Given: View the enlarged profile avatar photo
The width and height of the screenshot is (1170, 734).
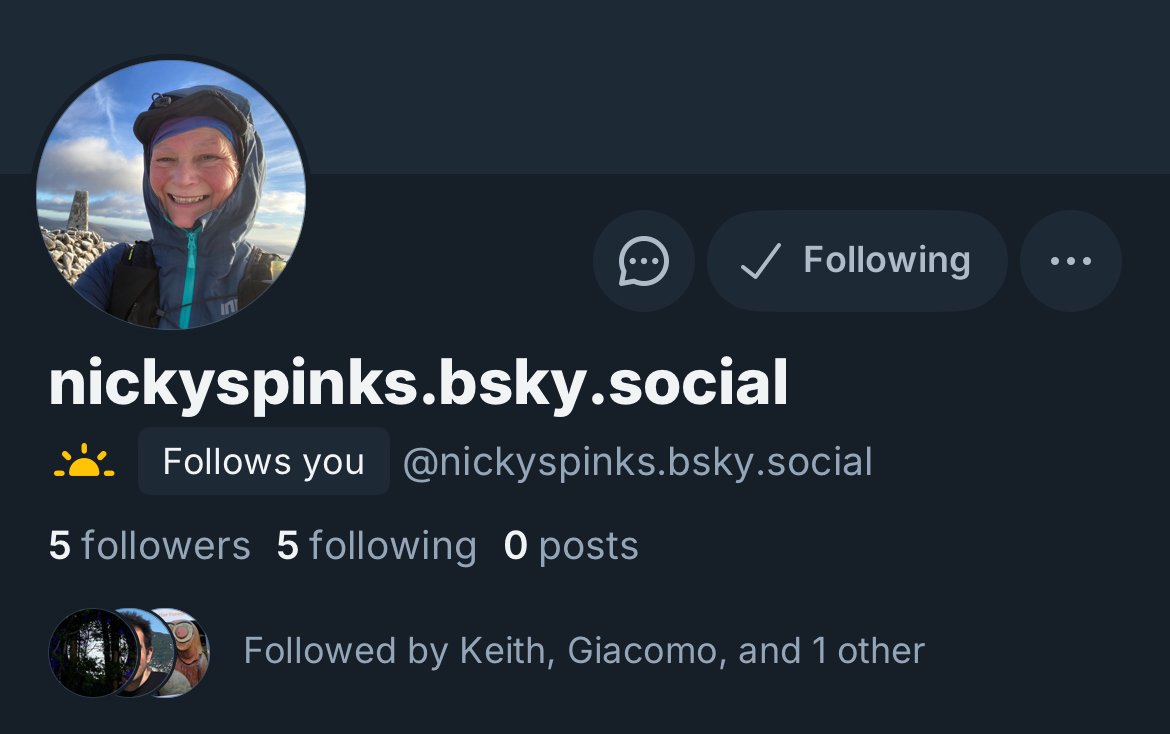Looking at the screenshot, I should [171, 194].
